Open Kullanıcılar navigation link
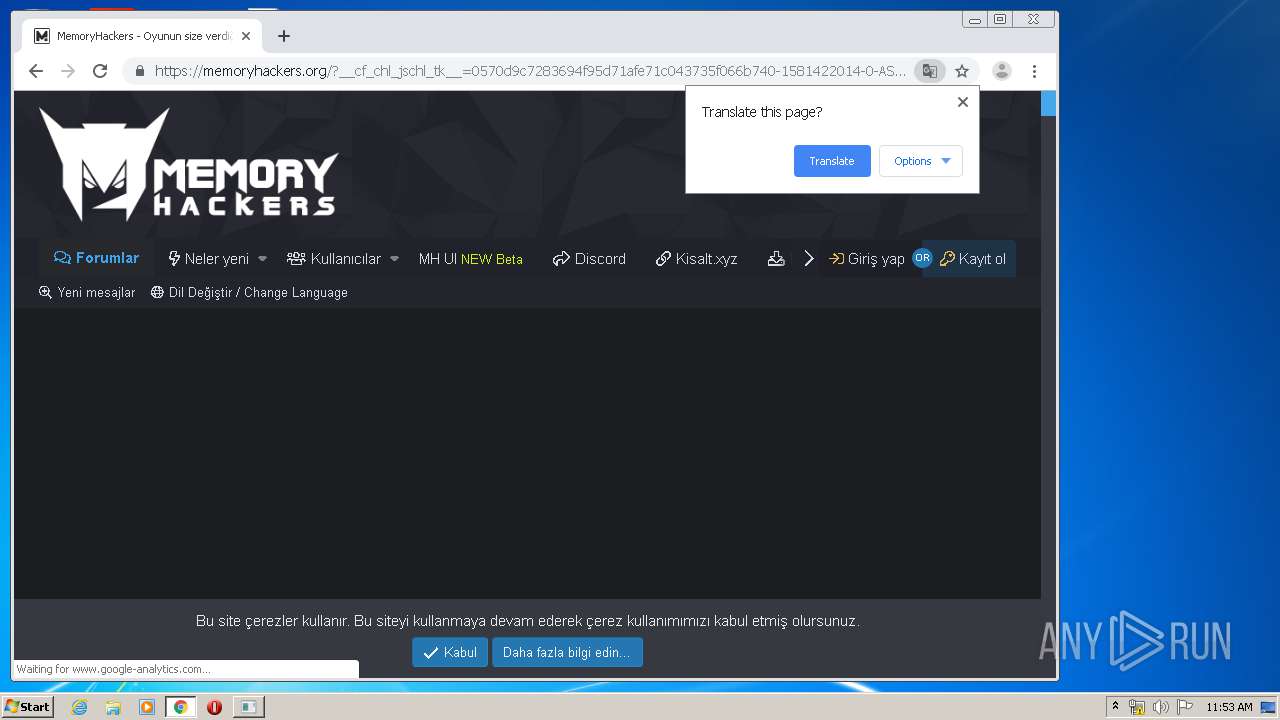Image resolution: width=1280 pixels, height=720 pixels. [334, 259]
